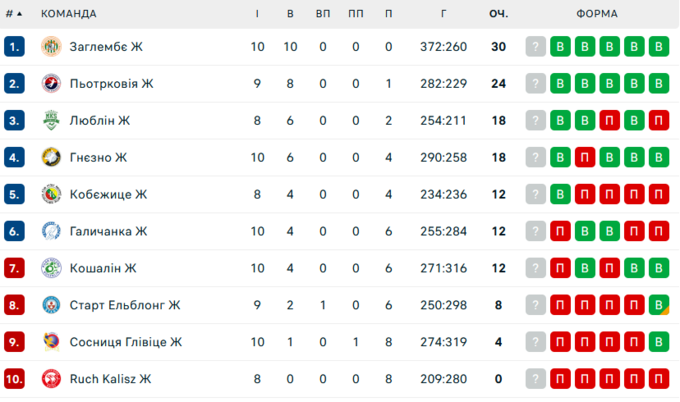This screenshot has height=402, width=680.
Task: Click the Кошалін Ж team logo
Action: [x=52, y=268]
